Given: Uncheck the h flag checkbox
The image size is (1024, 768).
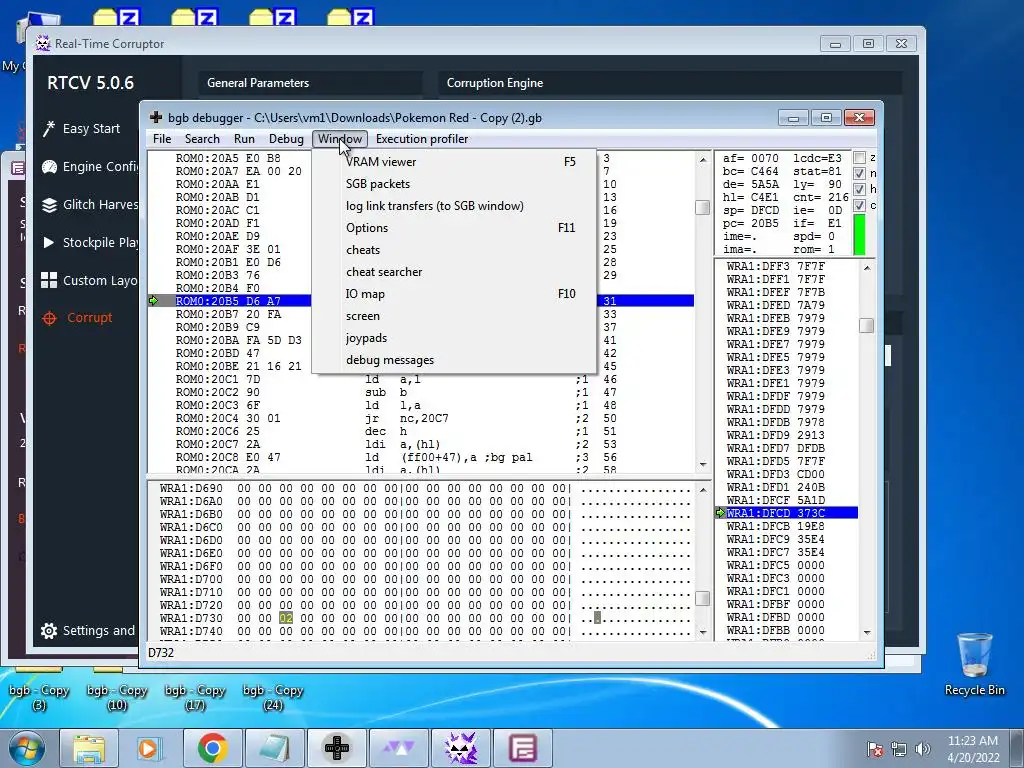Looking at the screenshot, I should [x=859, y=189].
